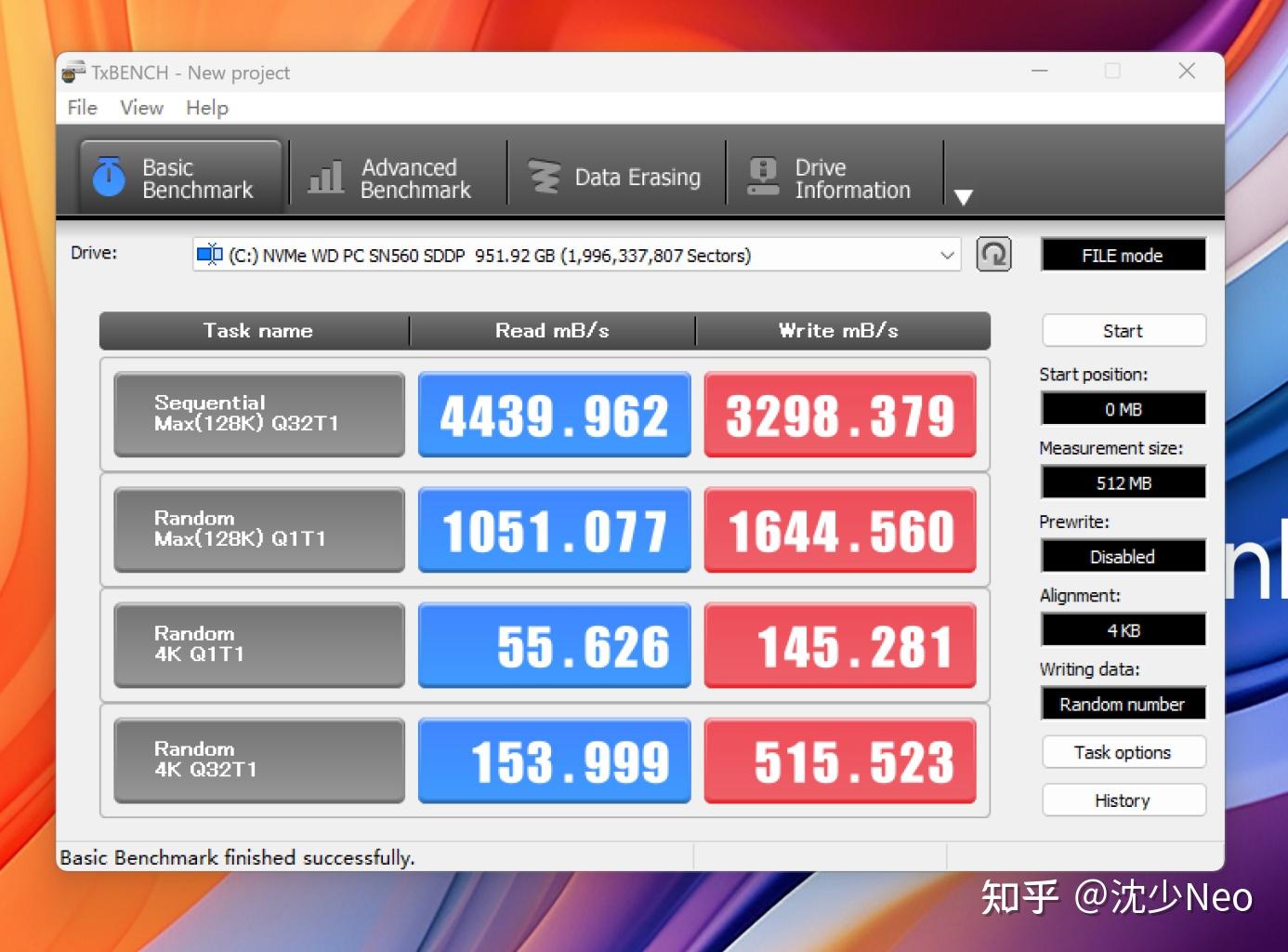Switch to Data Erasing tab
Image resolution: width=1288 pixels, height=952 pixels.
coord(616,178)
